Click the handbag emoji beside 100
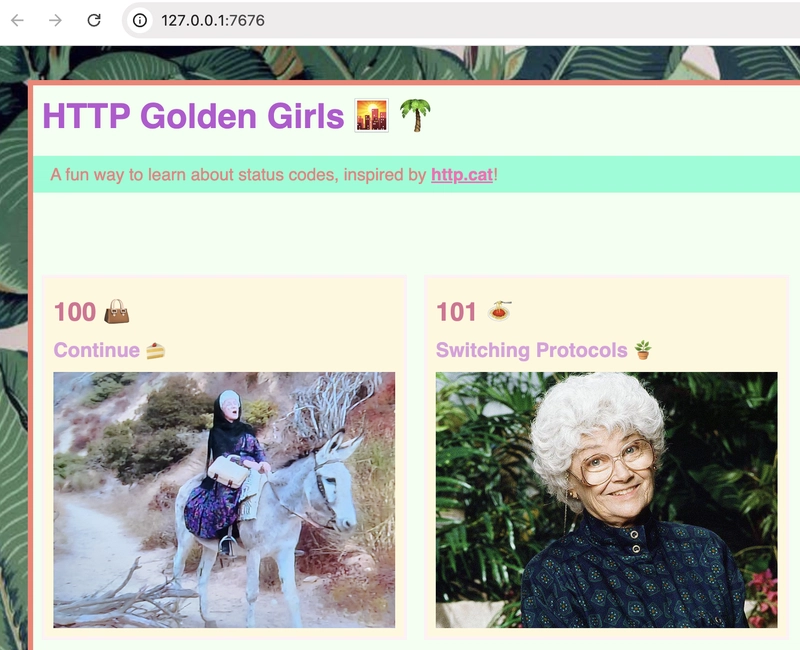This screenshot has width=800, height=650. [x=117, y=311]
